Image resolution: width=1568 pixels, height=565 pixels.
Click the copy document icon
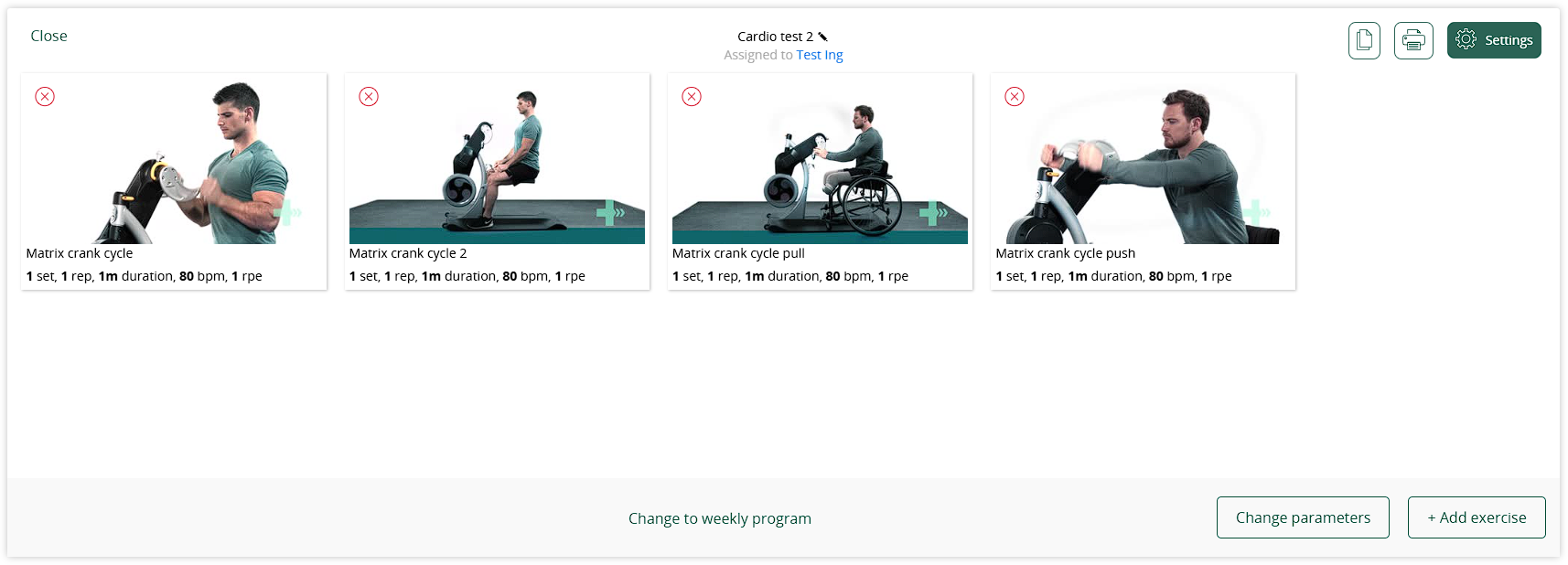point(1364,40)
